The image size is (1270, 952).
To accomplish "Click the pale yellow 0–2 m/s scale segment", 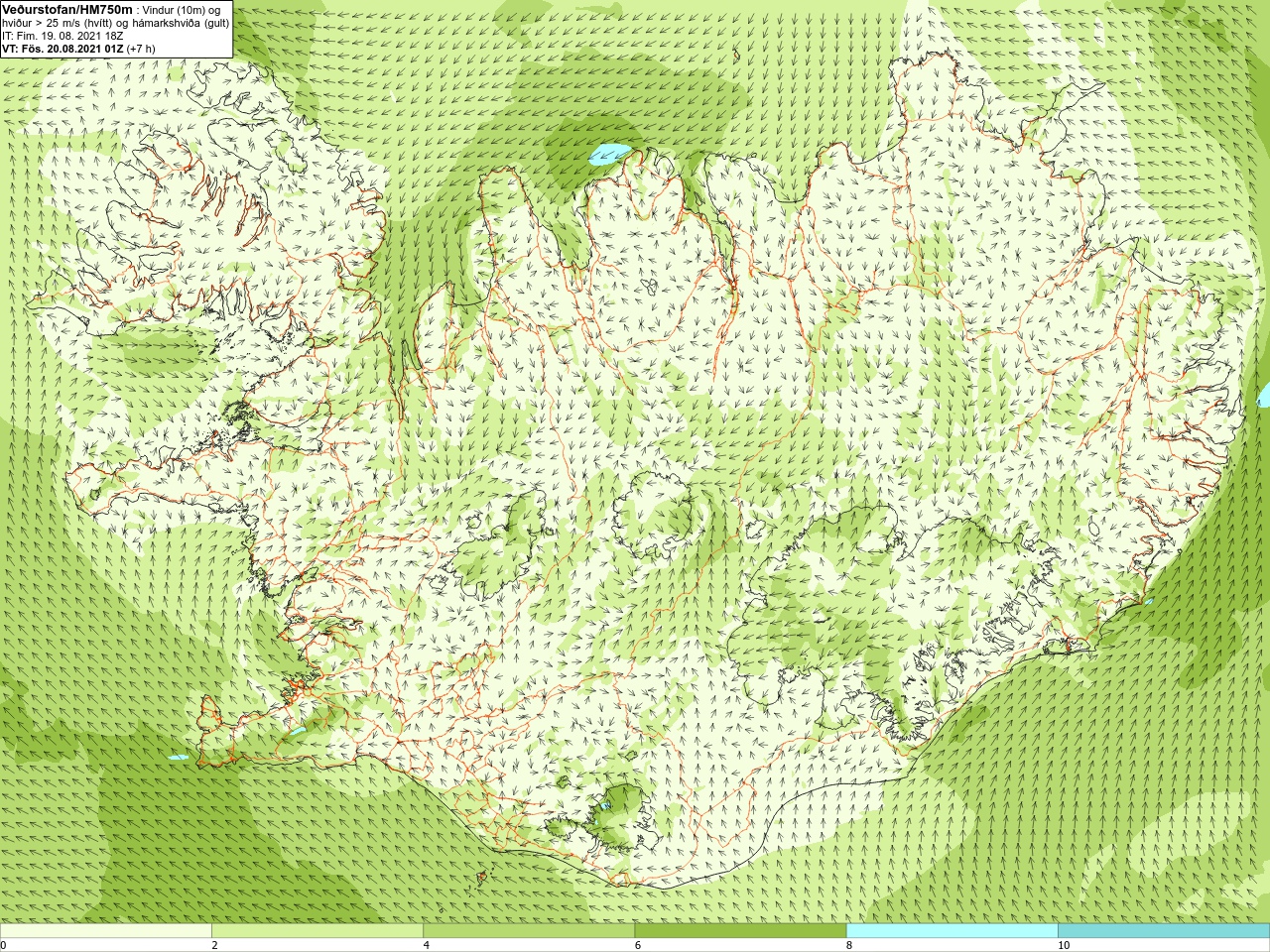I will click(x=105, y=931).
